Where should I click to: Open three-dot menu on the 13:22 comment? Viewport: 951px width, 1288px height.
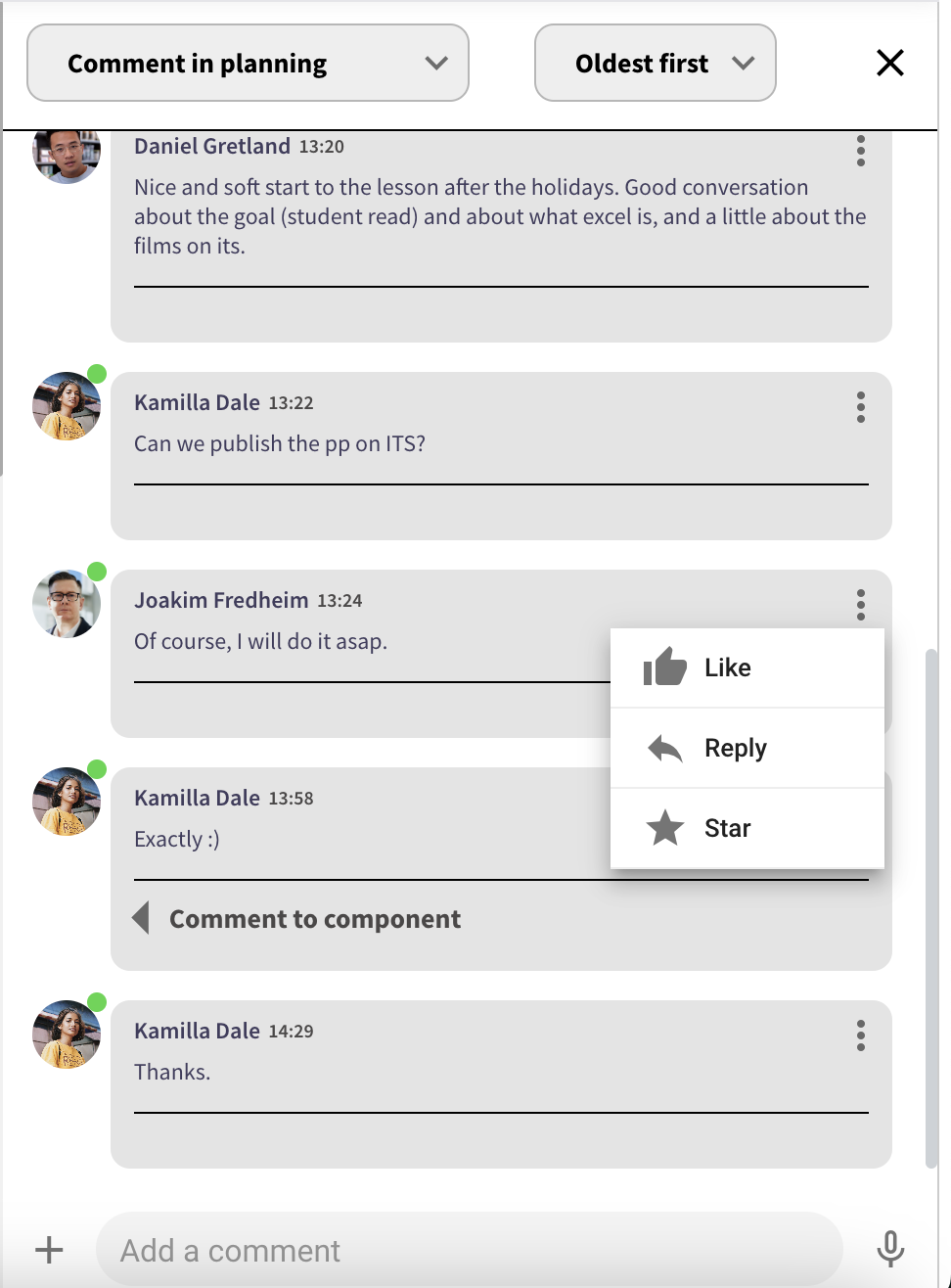[861, 407]
